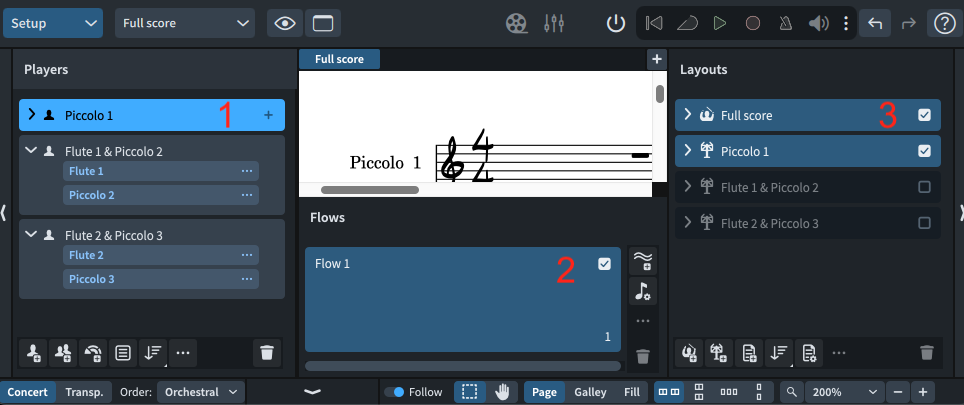This screenshot has width=964, height=405.
Task: Collapse the Flute 2 & Piccolo 3 player
Action: [x=31, y=235]
